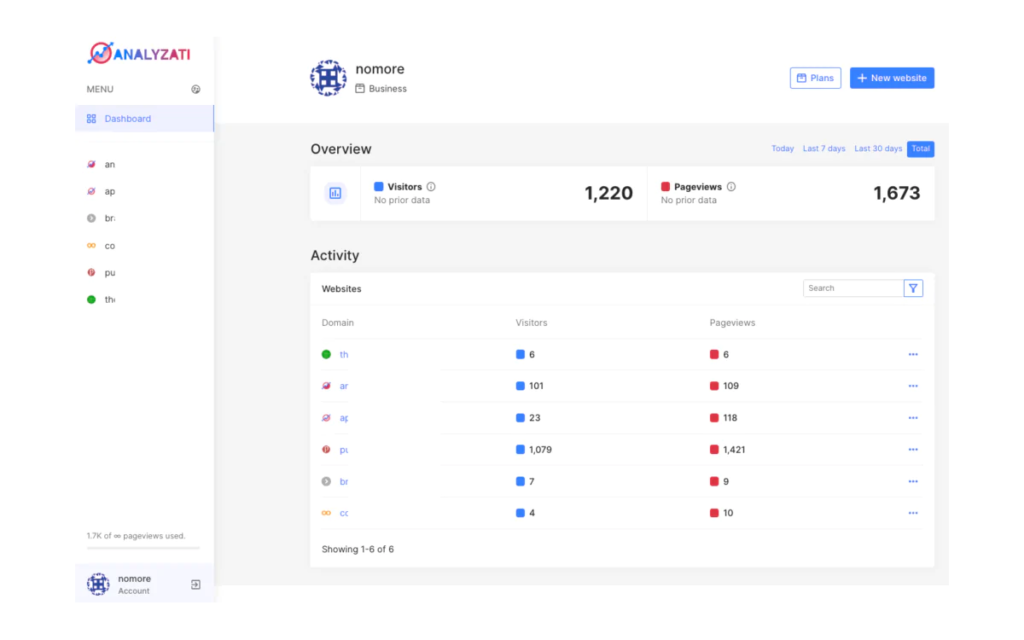Click favicon in the 23 visitors row

(326, 418)
